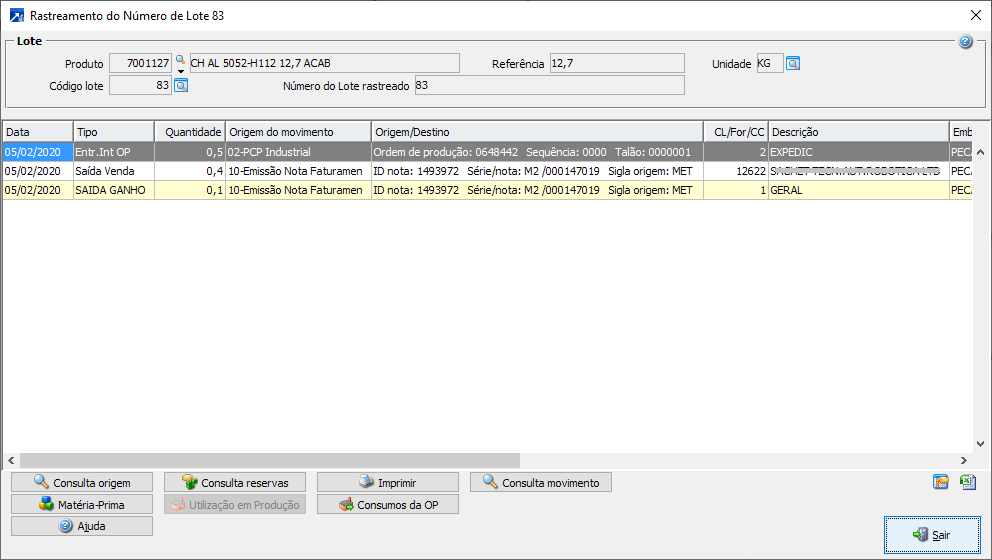This screenshot has width=992, height=560.
Task: Click the horizontal scrollbar thumb
Action: (270, 460)
